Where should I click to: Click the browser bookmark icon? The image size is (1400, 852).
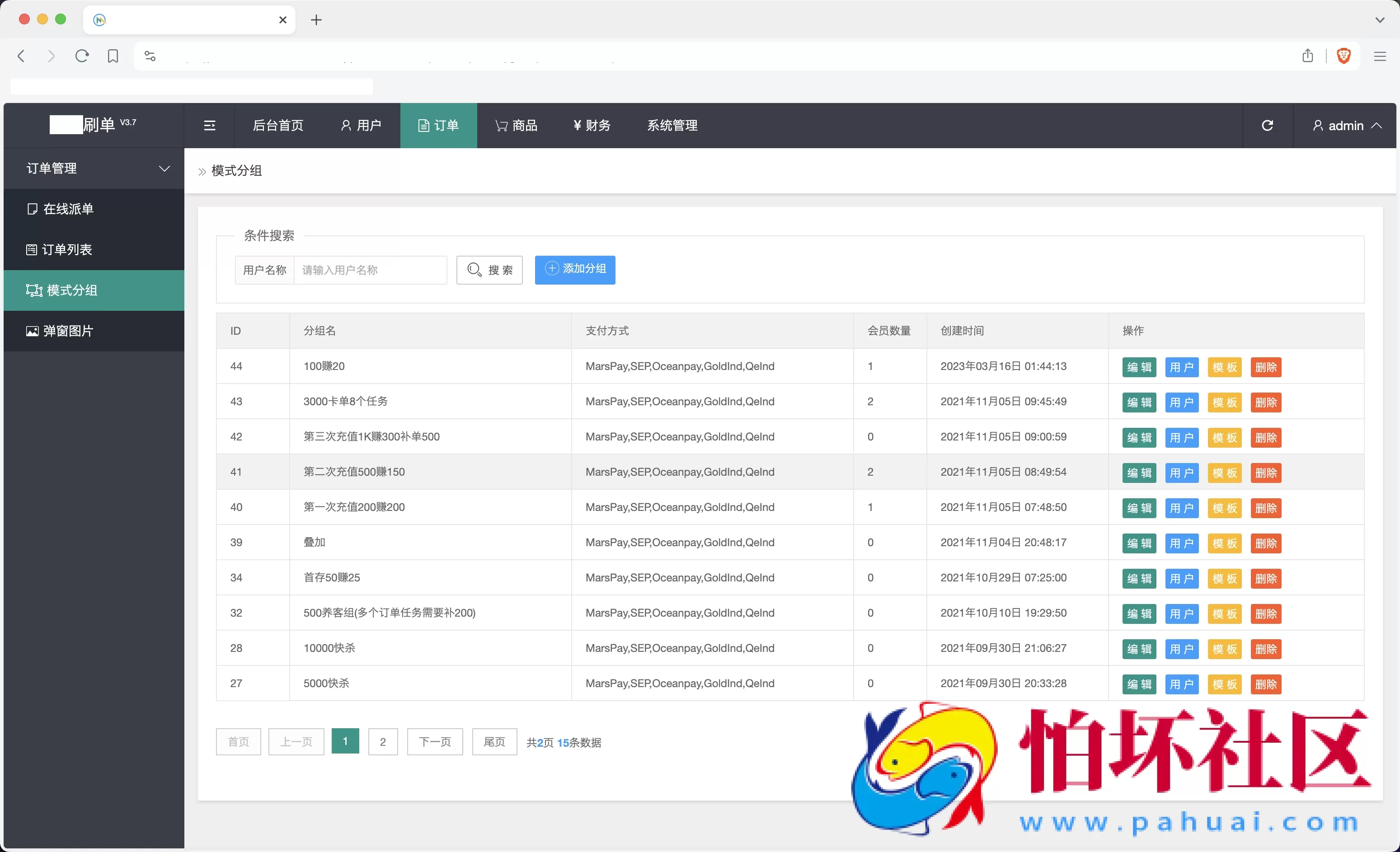tap(113, 56)
